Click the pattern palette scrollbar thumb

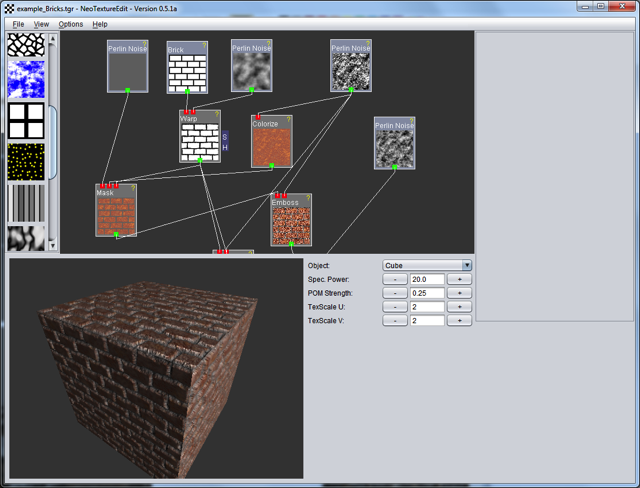[x=53, y=142]
